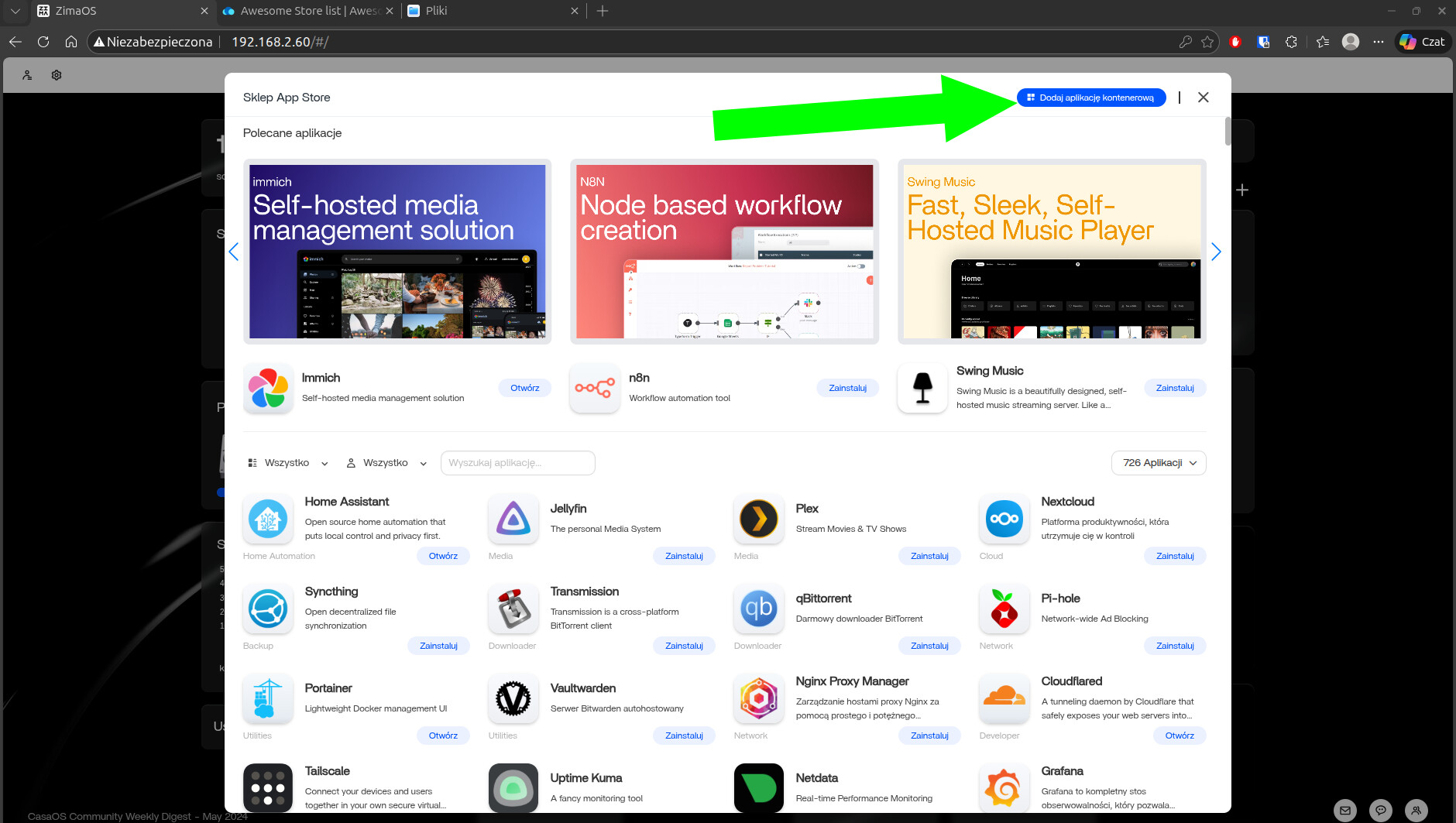1456x823 pixels.
Task: Close the Sklep App Store dialog
Action: coord(1203,98)
